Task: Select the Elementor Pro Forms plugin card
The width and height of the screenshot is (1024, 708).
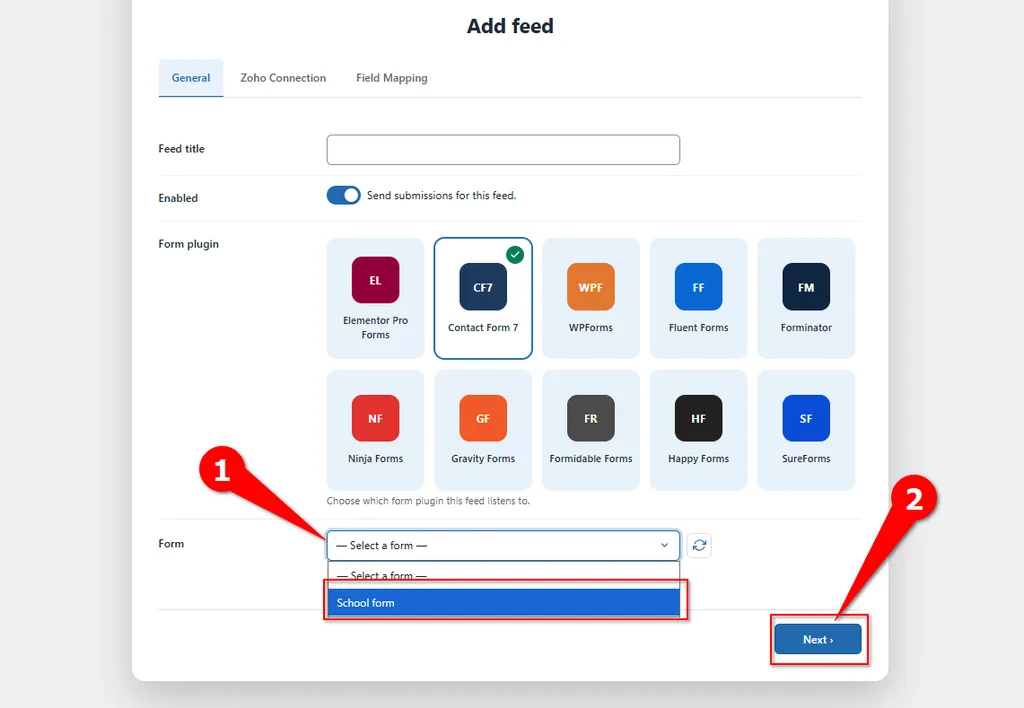Action: pyautogui.click(x=375, y=298)
